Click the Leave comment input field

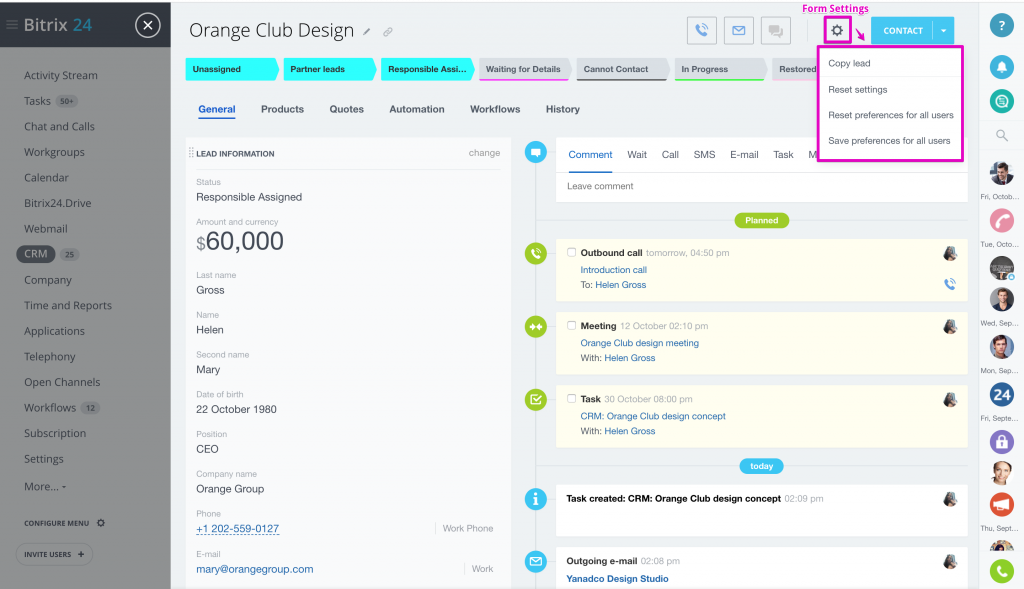[761, 186]
